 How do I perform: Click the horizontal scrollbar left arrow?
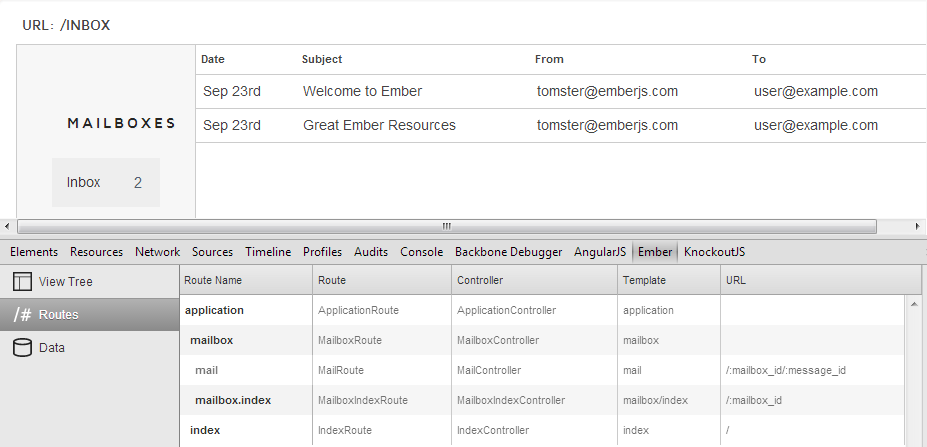[x=7, y=226]
